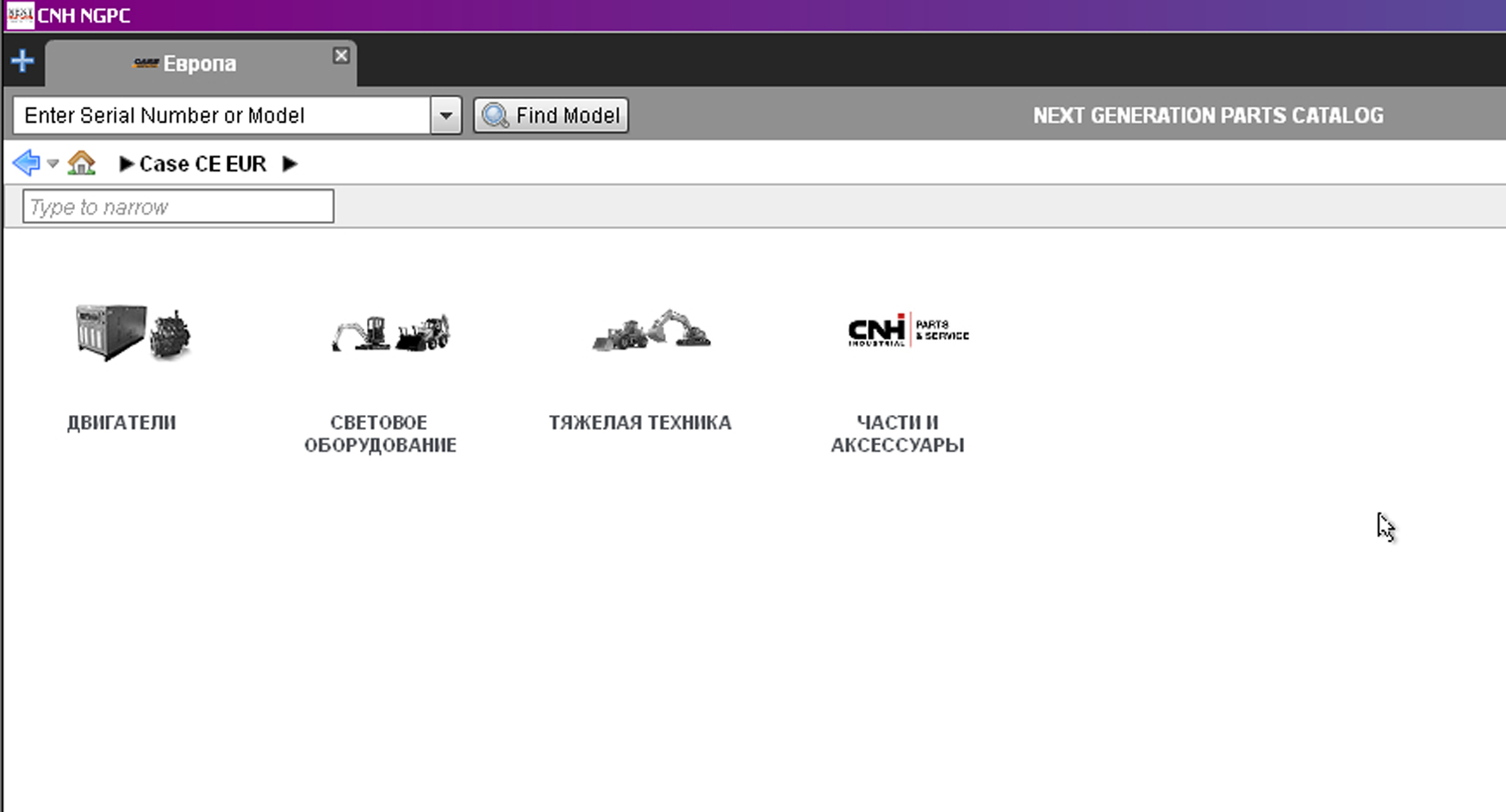
Task: Expand the serial number combo box dropdown
Action: point(446,115)
